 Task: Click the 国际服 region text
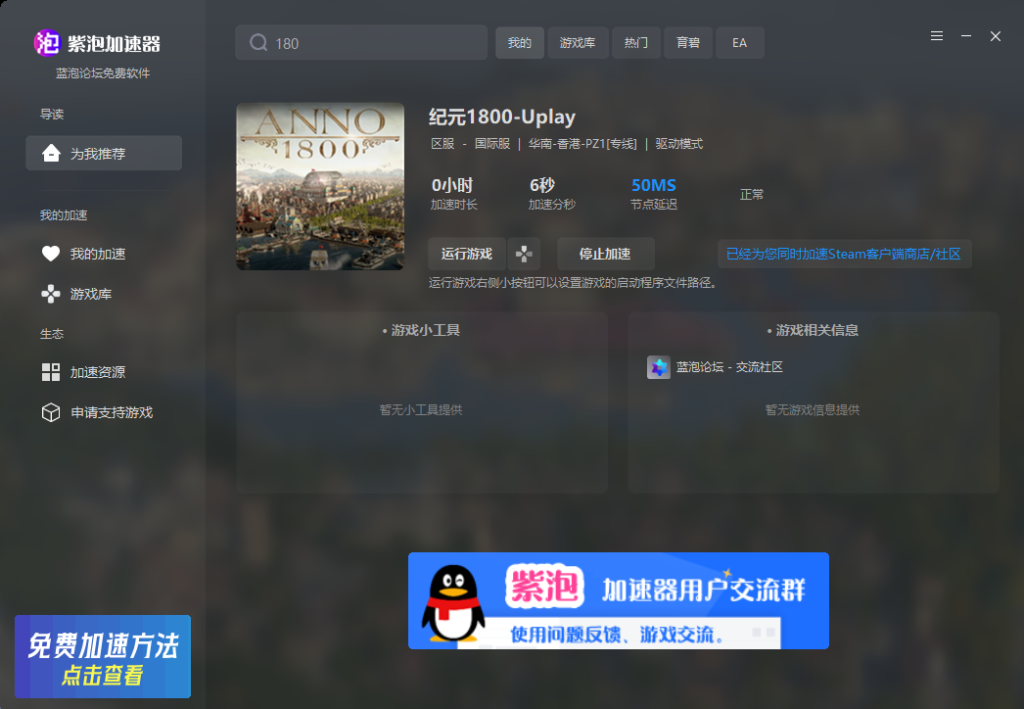pos(492,144)
